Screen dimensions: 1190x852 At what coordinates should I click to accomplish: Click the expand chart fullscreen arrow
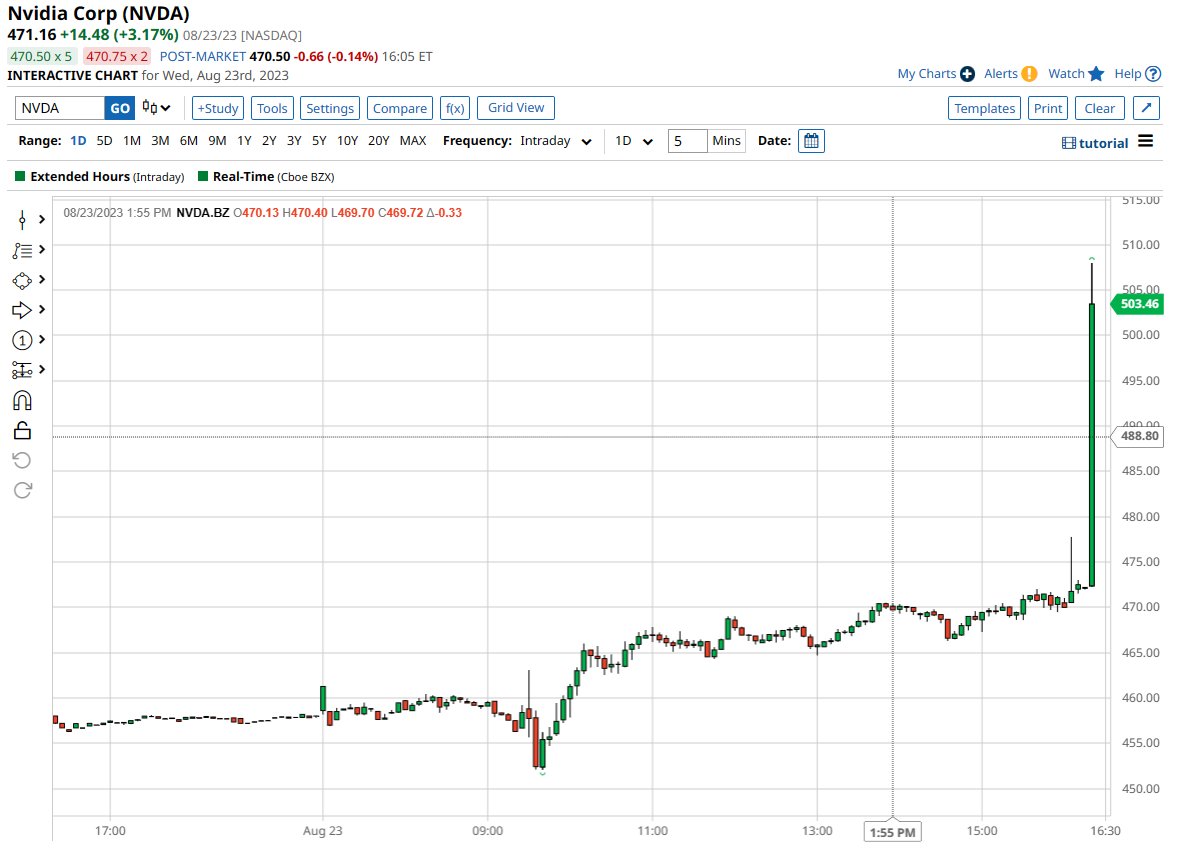[1146, 108]
